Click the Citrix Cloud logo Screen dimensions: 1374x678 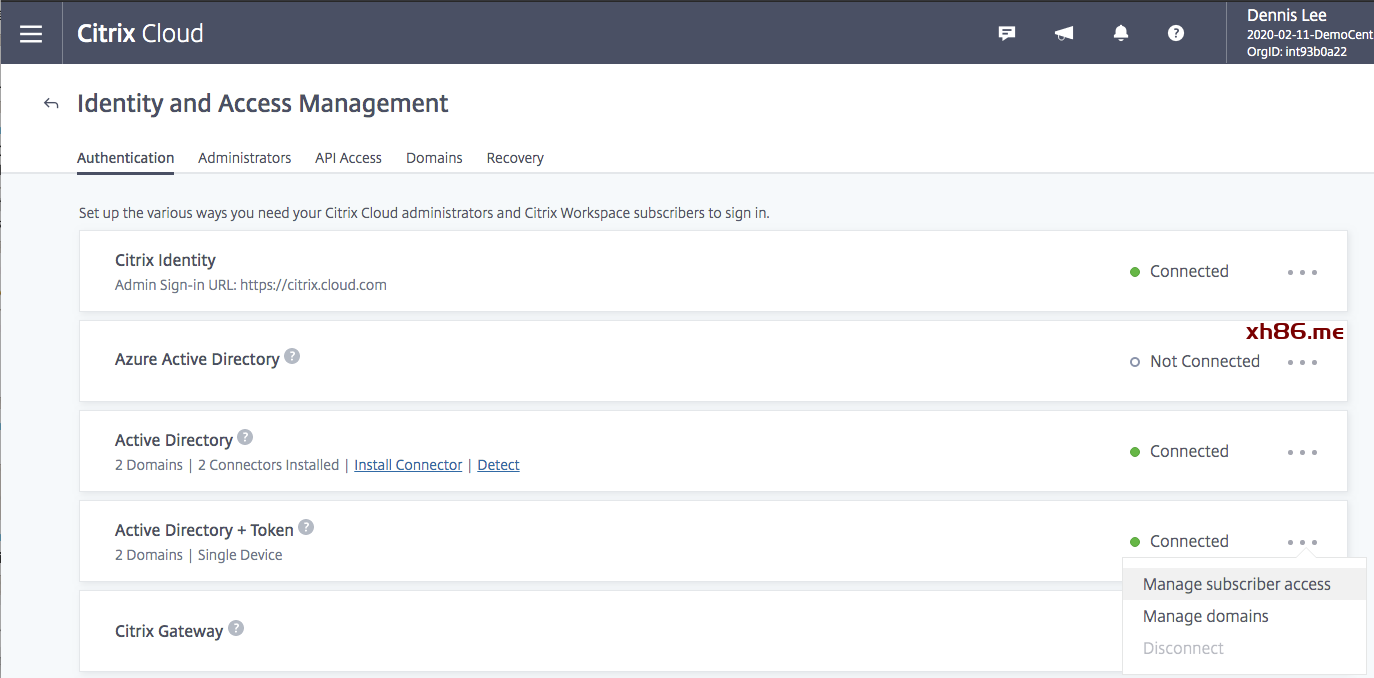(140, 33)
